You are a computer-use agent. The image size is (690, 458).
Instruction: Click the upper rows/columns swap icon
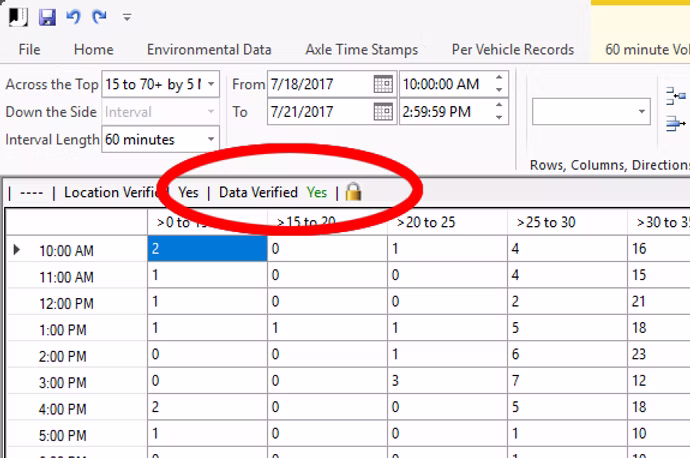(x=675, y=95)
